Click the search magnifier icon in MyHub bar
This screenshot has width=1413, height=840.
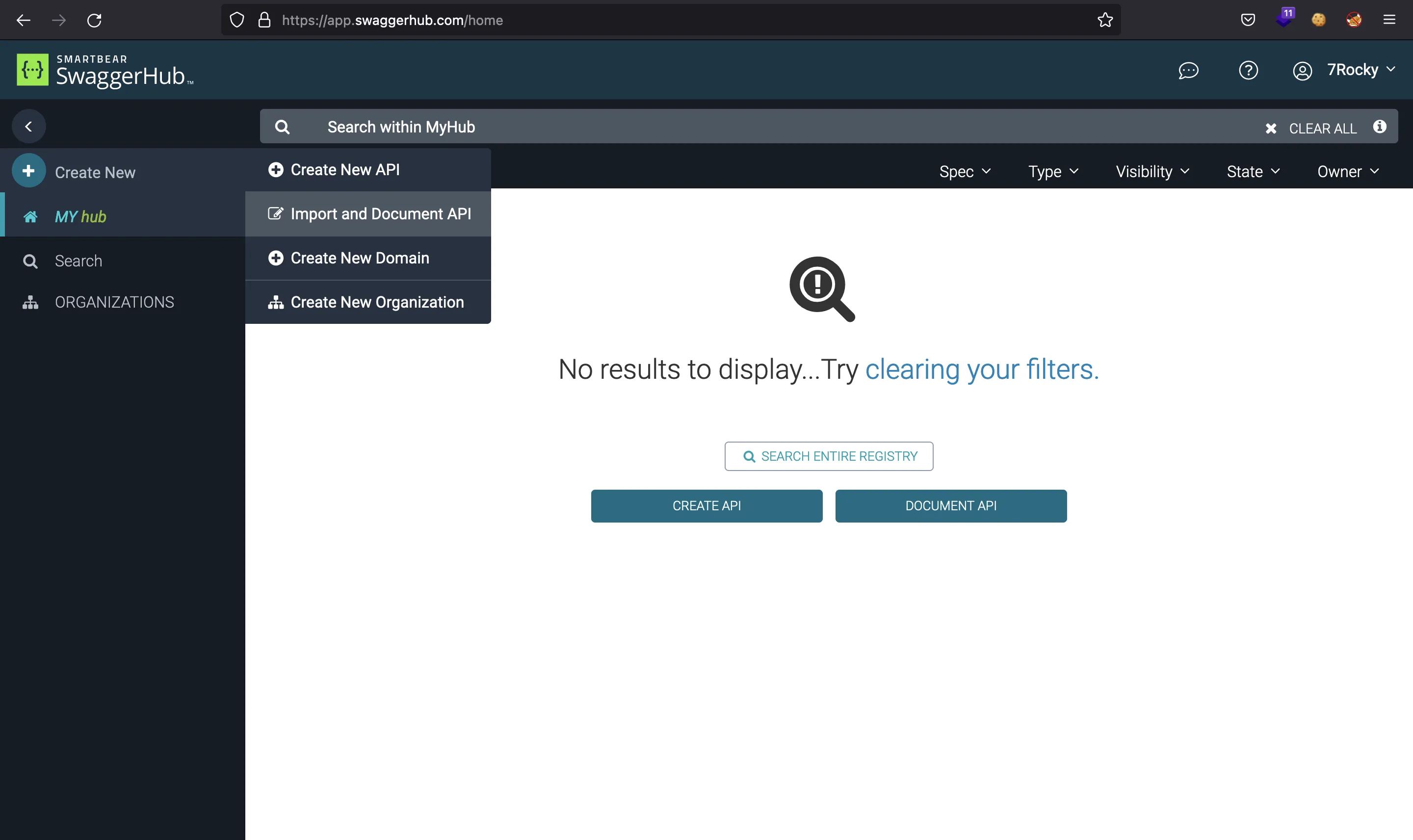(x=283, y=128)
